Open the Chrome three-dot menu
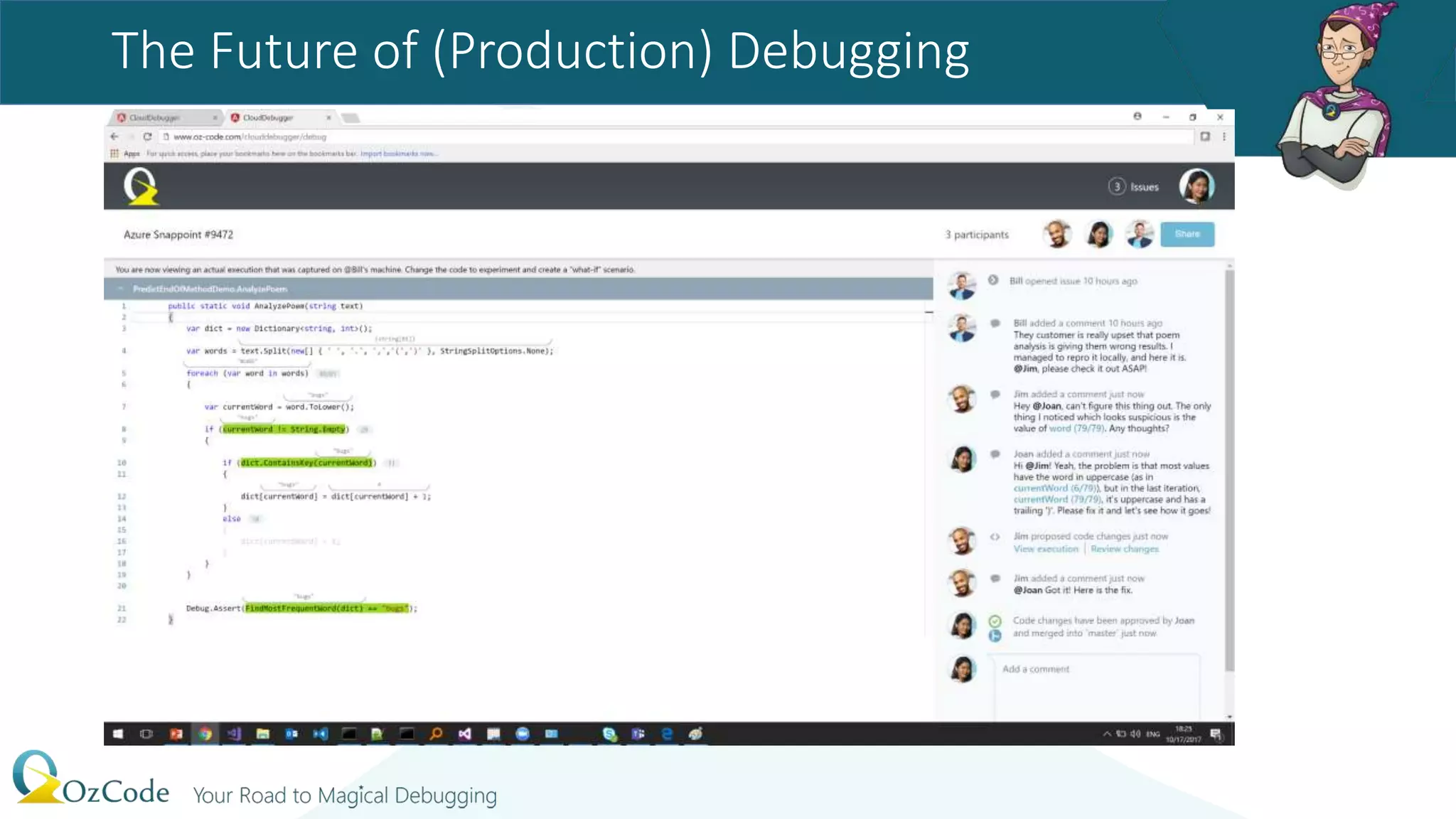The image size is (1456, 819). (1224, 136)
